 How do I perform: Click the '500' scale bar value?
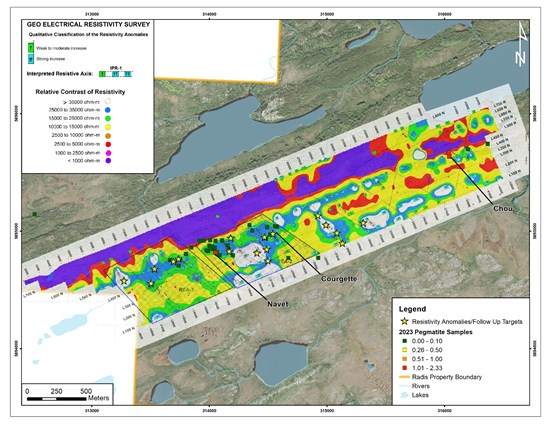(86, 391)
